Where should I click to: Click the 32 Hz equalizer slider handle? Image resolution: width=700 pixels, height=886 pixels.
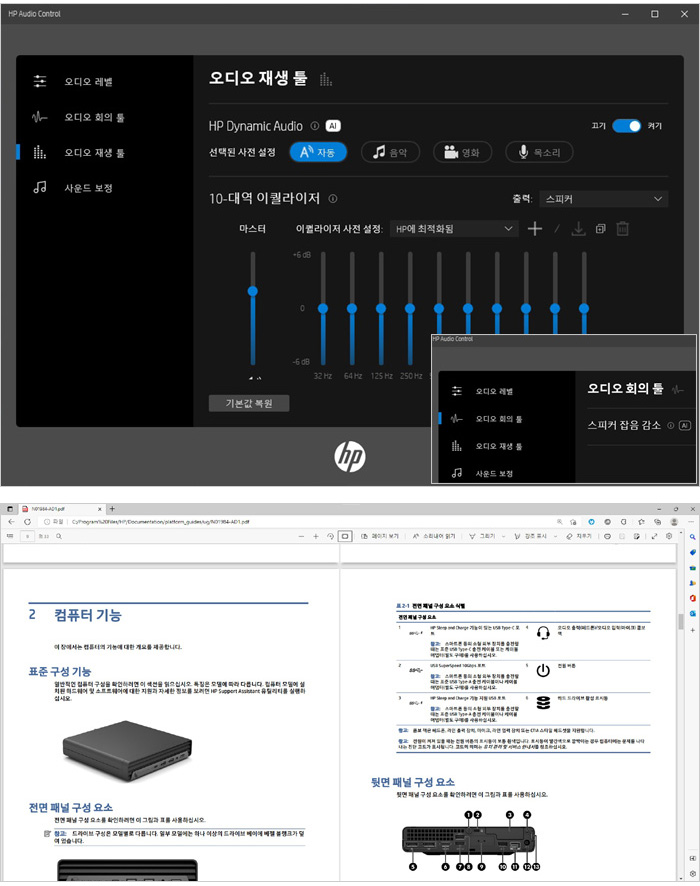[x=323, y=309]
